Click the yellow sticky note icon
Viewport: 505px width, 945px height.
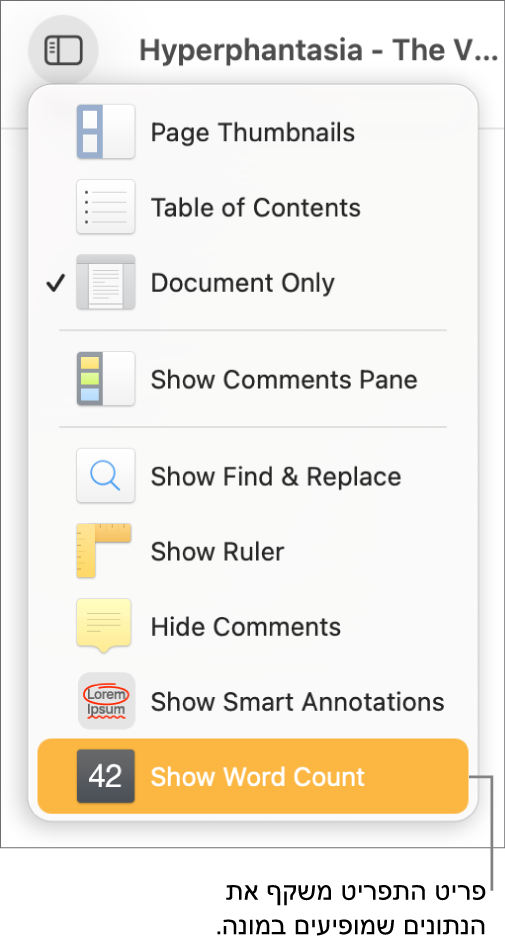(104, 626)
